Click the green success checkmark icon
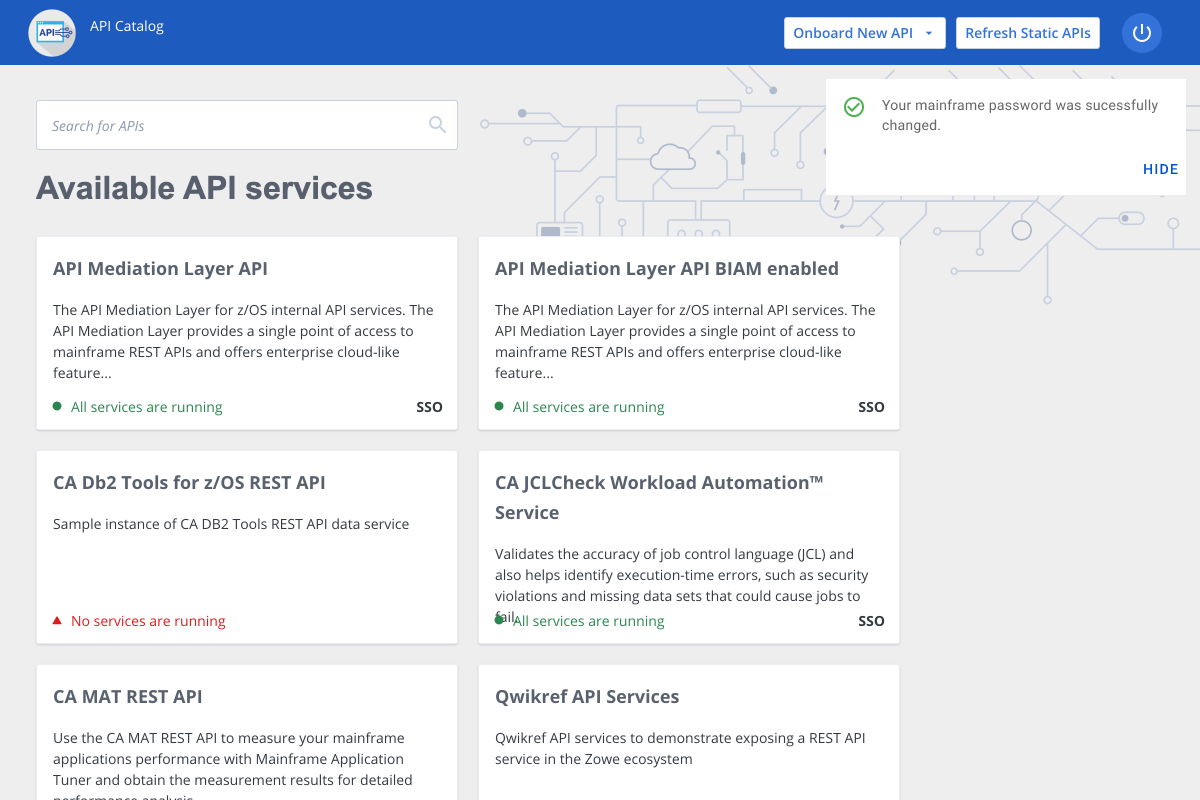The width and height of the screenshot is (1200, 800). [854, 107]
